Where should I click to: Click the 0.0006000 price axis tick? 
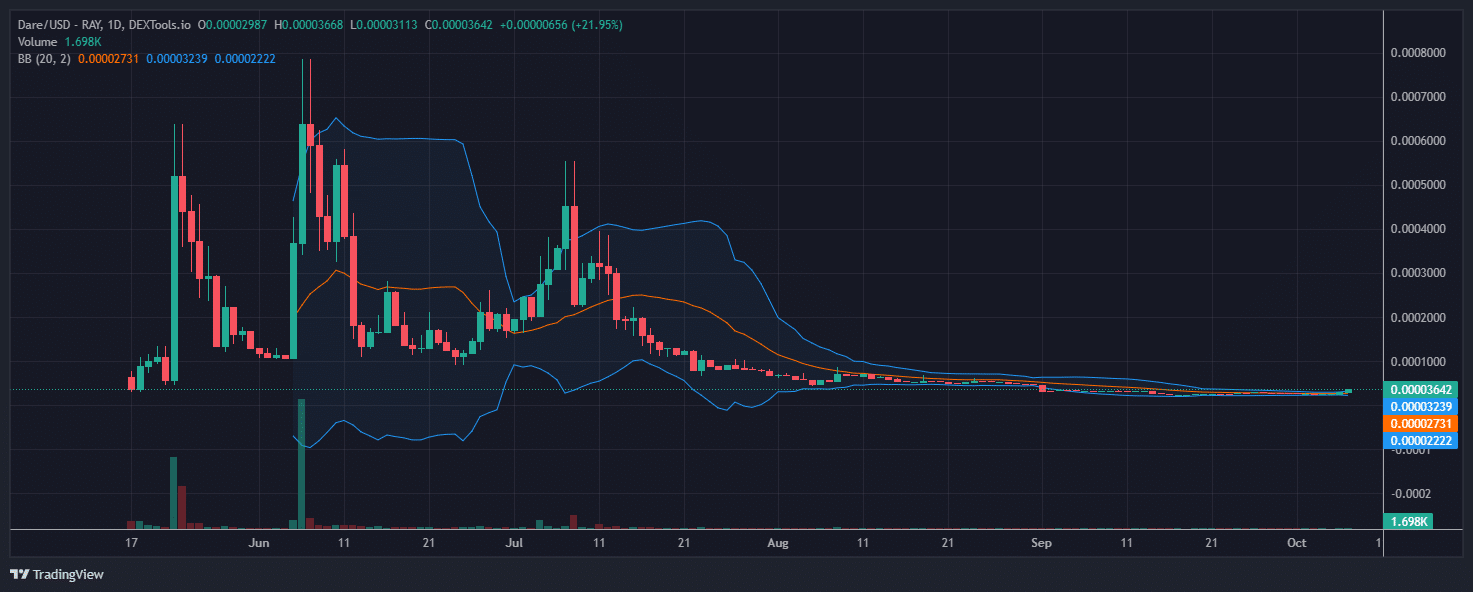click(1417, 141)
